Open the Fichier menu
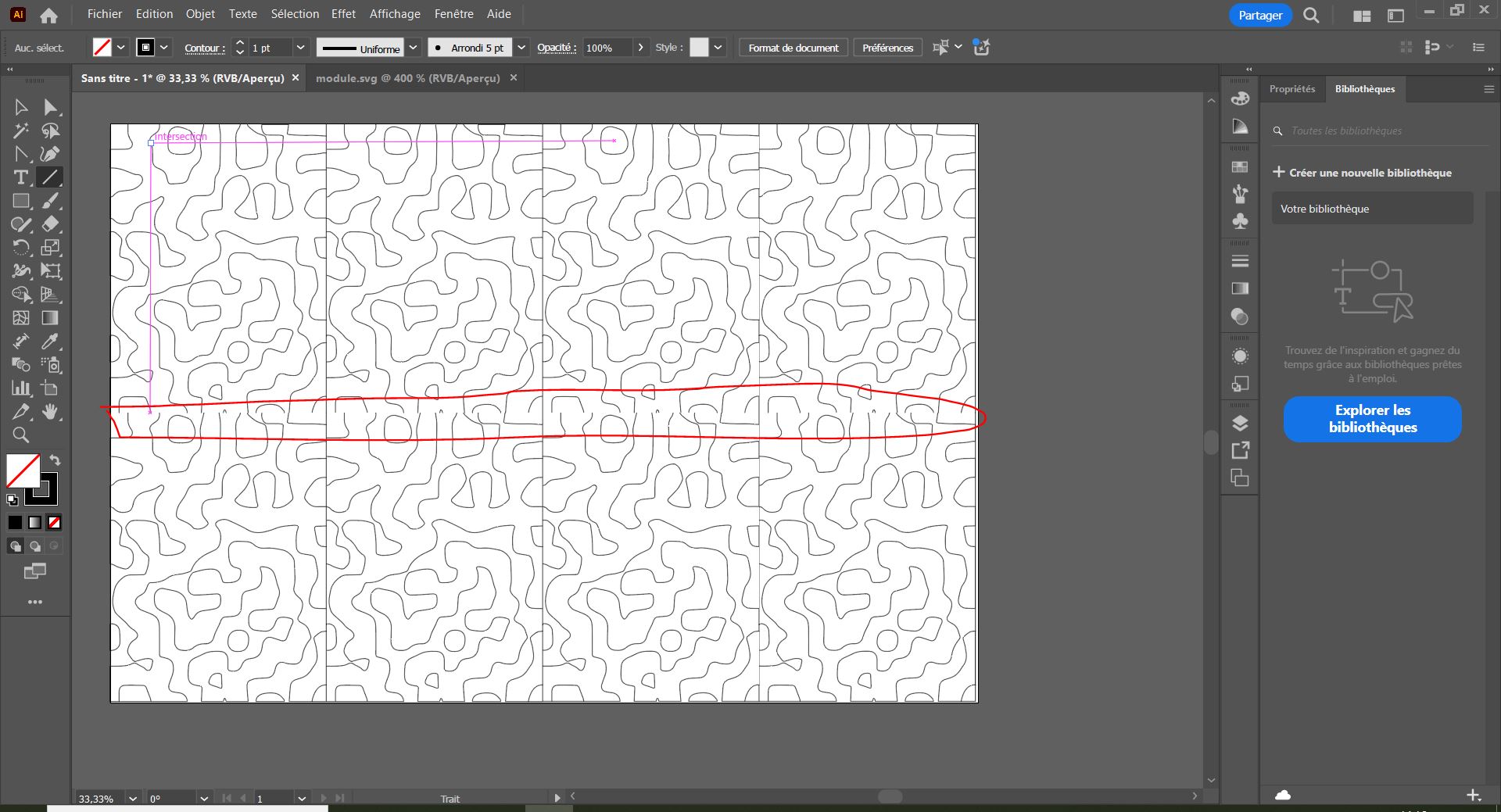The image size is (1501, 812). [x=105, y=14]
